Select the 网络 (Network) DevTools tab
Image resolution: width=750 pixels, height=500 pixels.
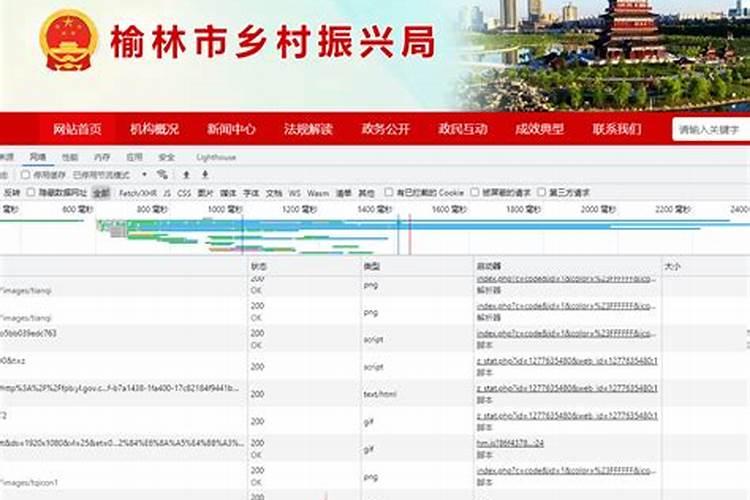38,157
